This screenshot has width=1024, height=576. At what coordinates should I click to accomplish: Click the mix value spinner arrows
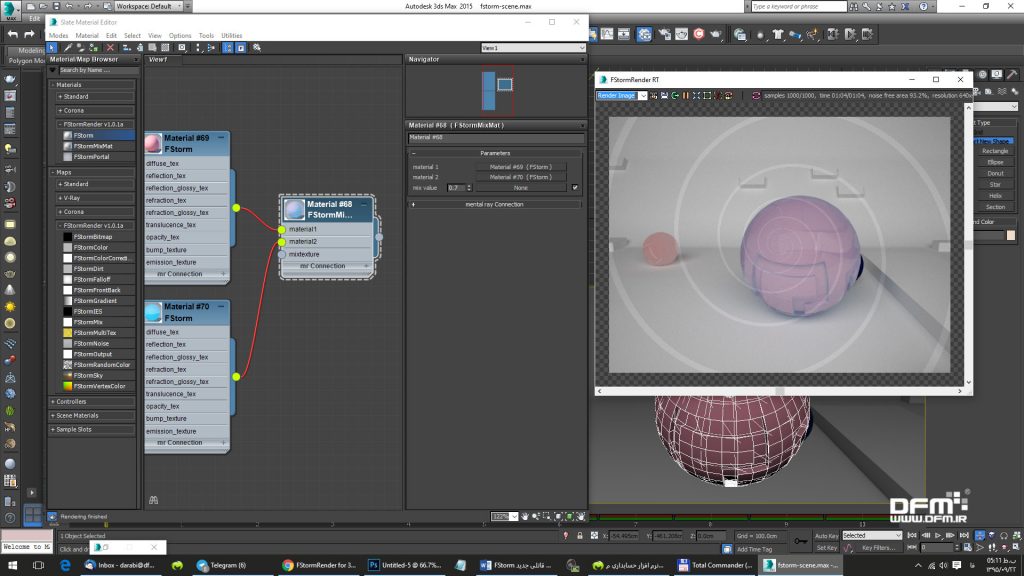tap(469, 188)
